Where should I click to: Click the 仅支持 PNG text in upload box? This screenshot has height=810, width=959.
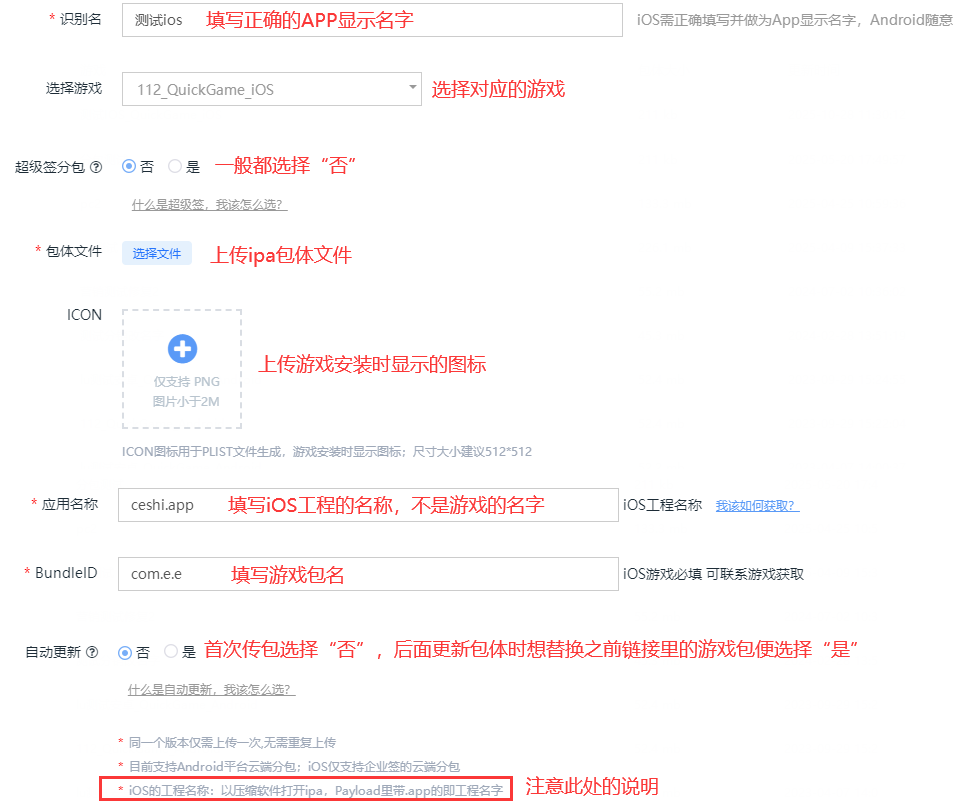click(x=186, y=382)
